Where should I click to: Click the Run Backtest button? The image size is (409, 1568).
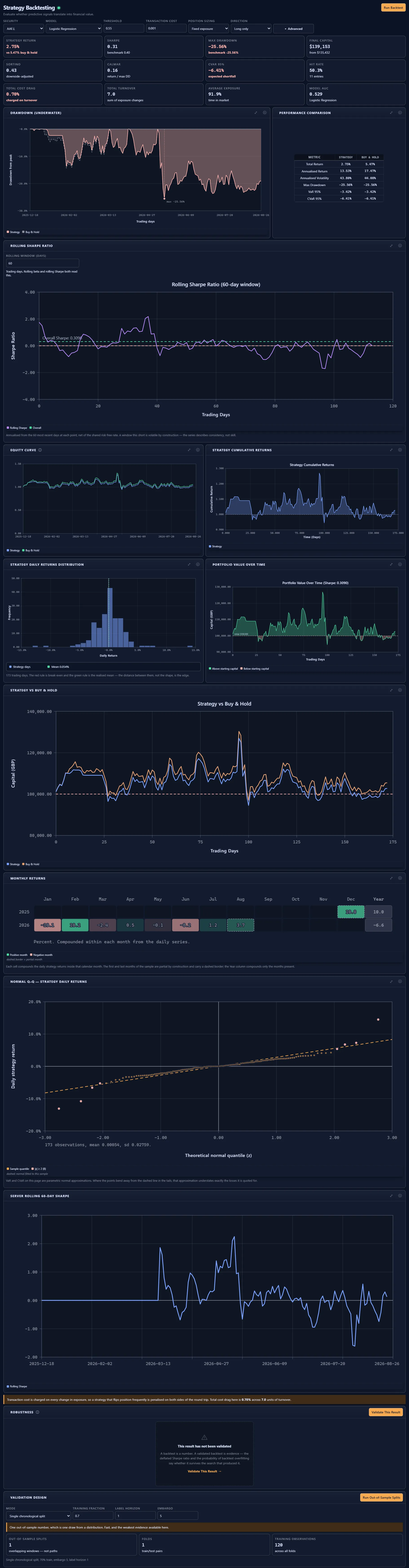393,7
